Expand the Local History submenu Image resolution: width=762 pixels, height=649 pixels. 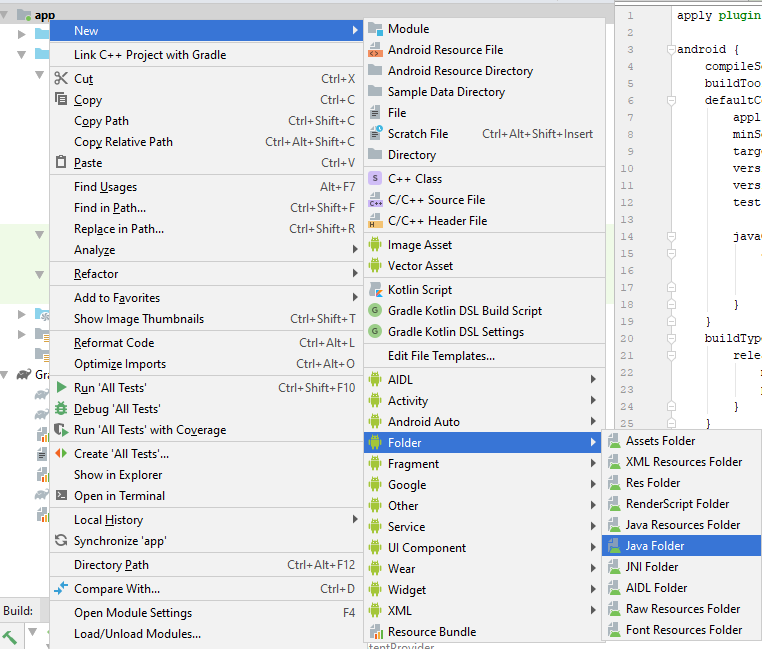[x=354, y=520]
